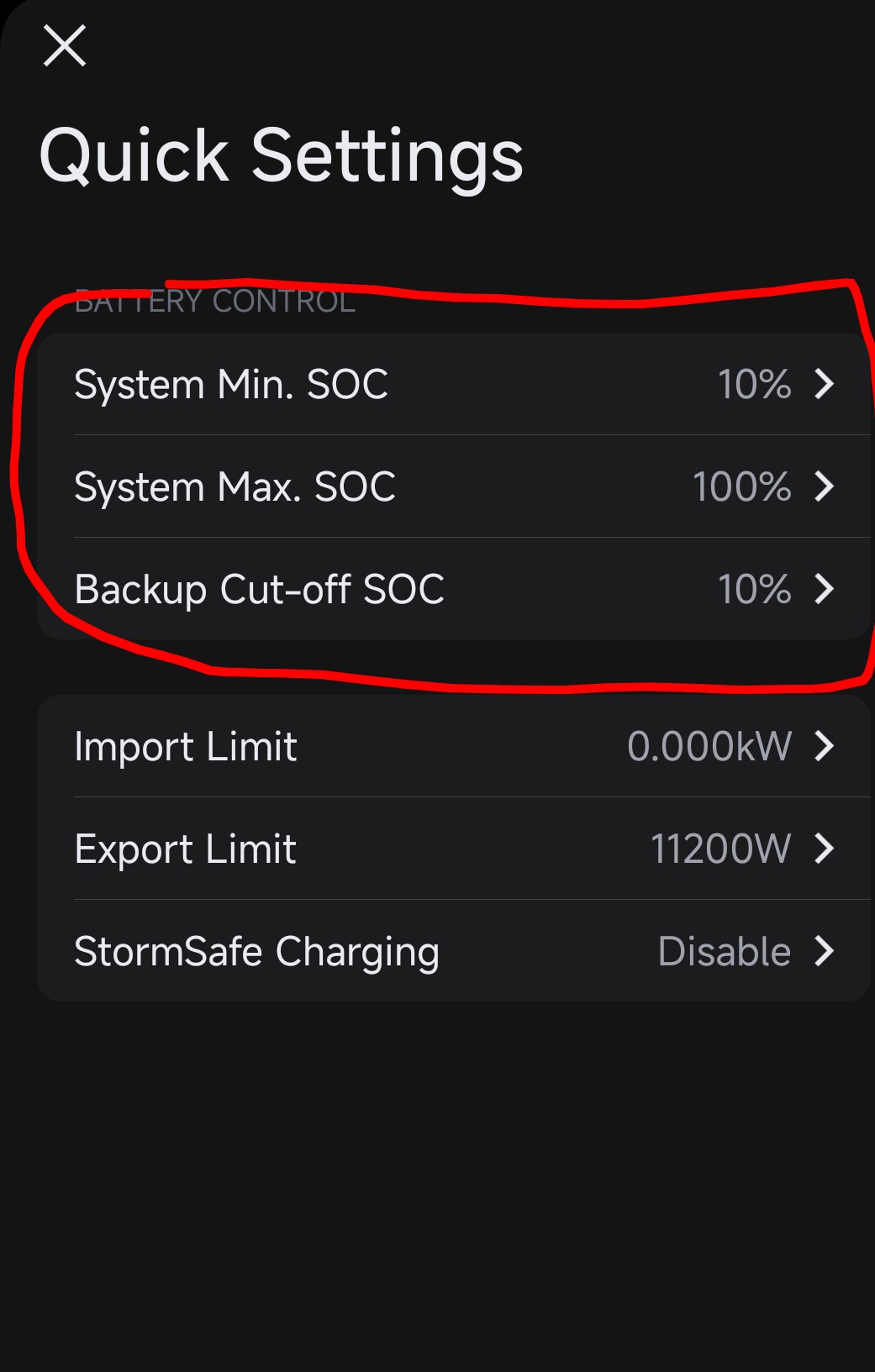Tap the Export Limit chevron arrow
875x1372 pixels.
click(x=825, y=849)
